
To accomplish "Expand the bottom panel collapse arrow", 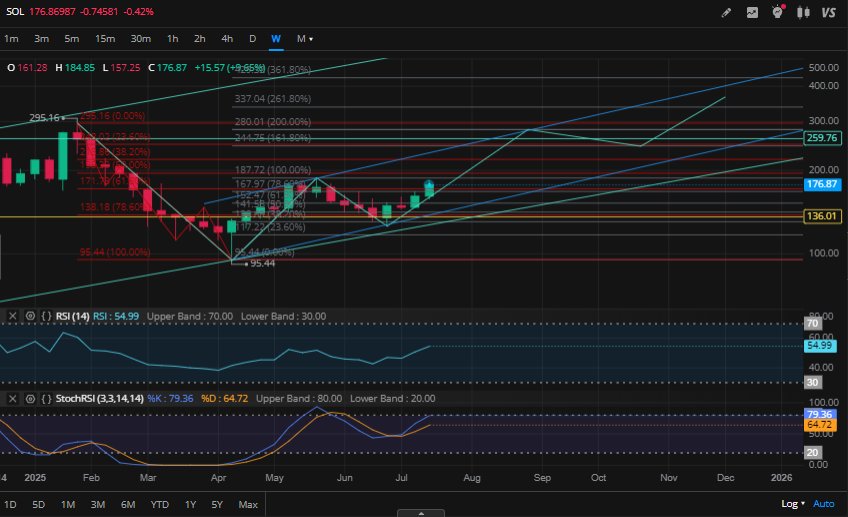I will pos(421,513).
